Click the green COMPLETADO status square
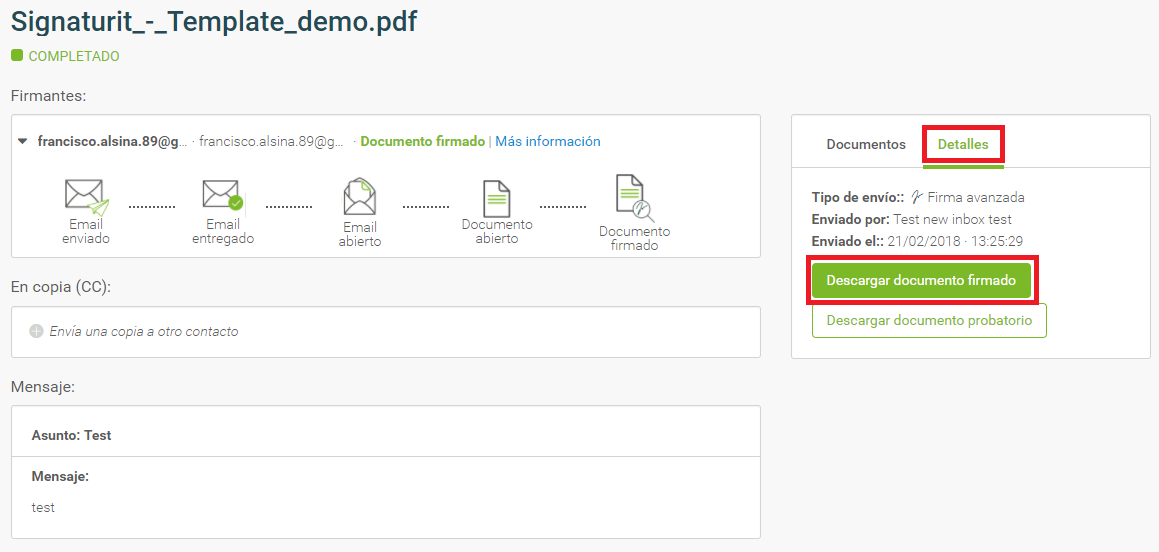 coord(17,55)
